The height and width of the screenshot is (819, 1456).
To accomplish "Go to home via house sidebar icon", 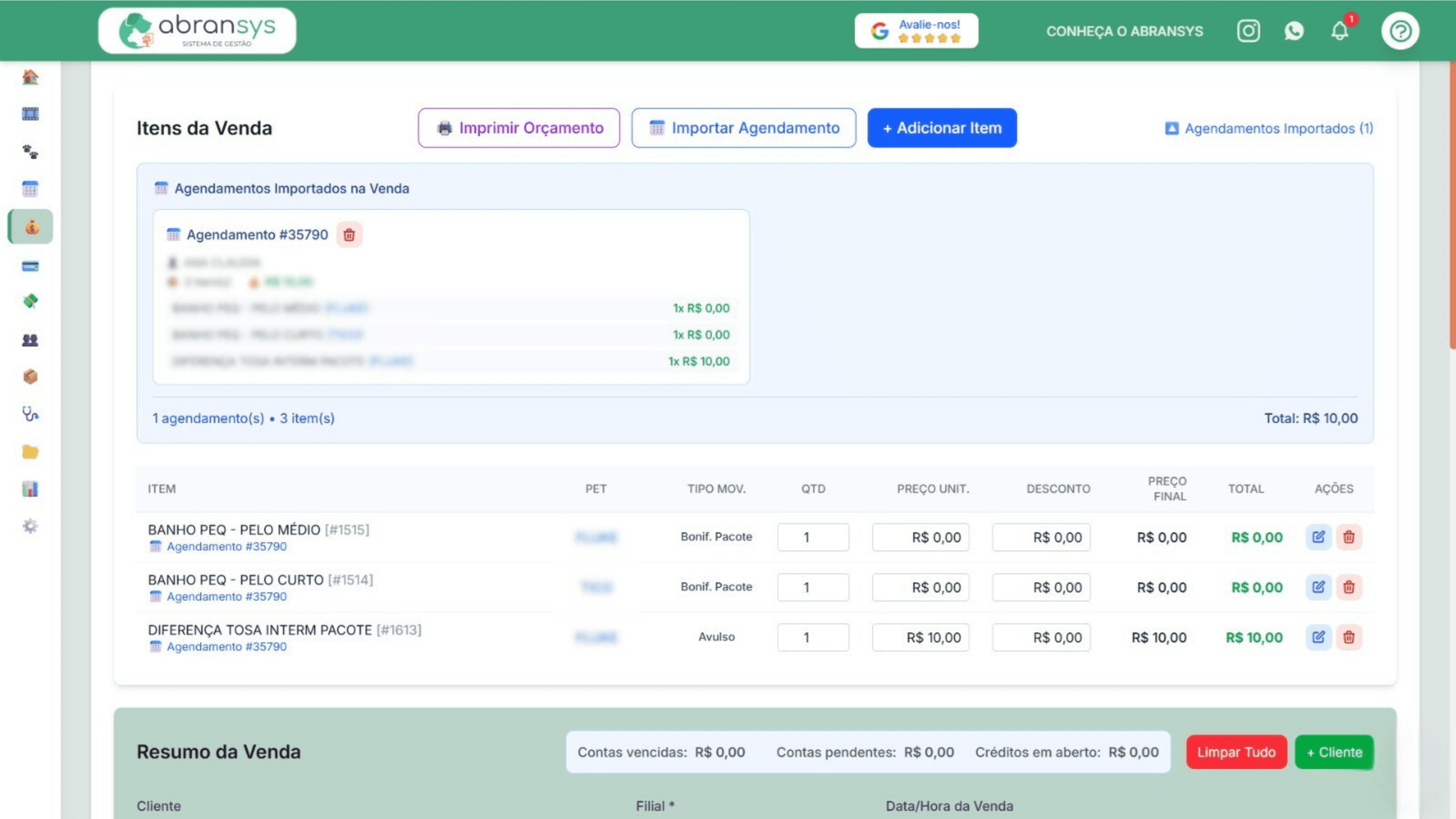I will point(30,77).
